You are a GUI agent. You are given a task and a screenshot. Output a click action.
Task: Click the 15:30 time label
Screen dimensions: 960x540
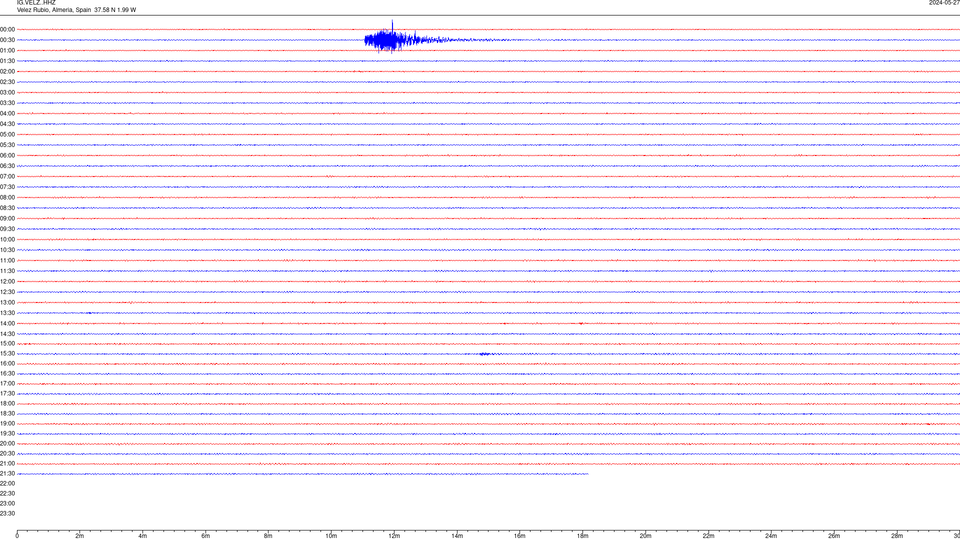7,354
